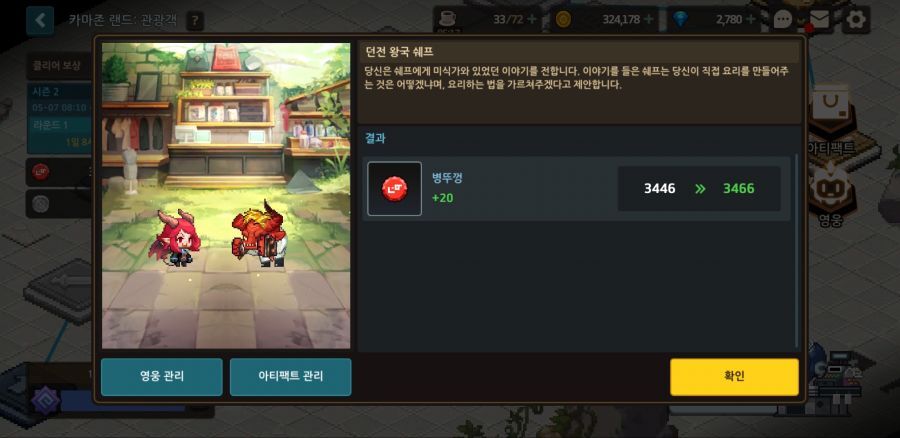900x438 pixels.
Task: Click the coffee cup stamina icon
Action: coord(446,19)
